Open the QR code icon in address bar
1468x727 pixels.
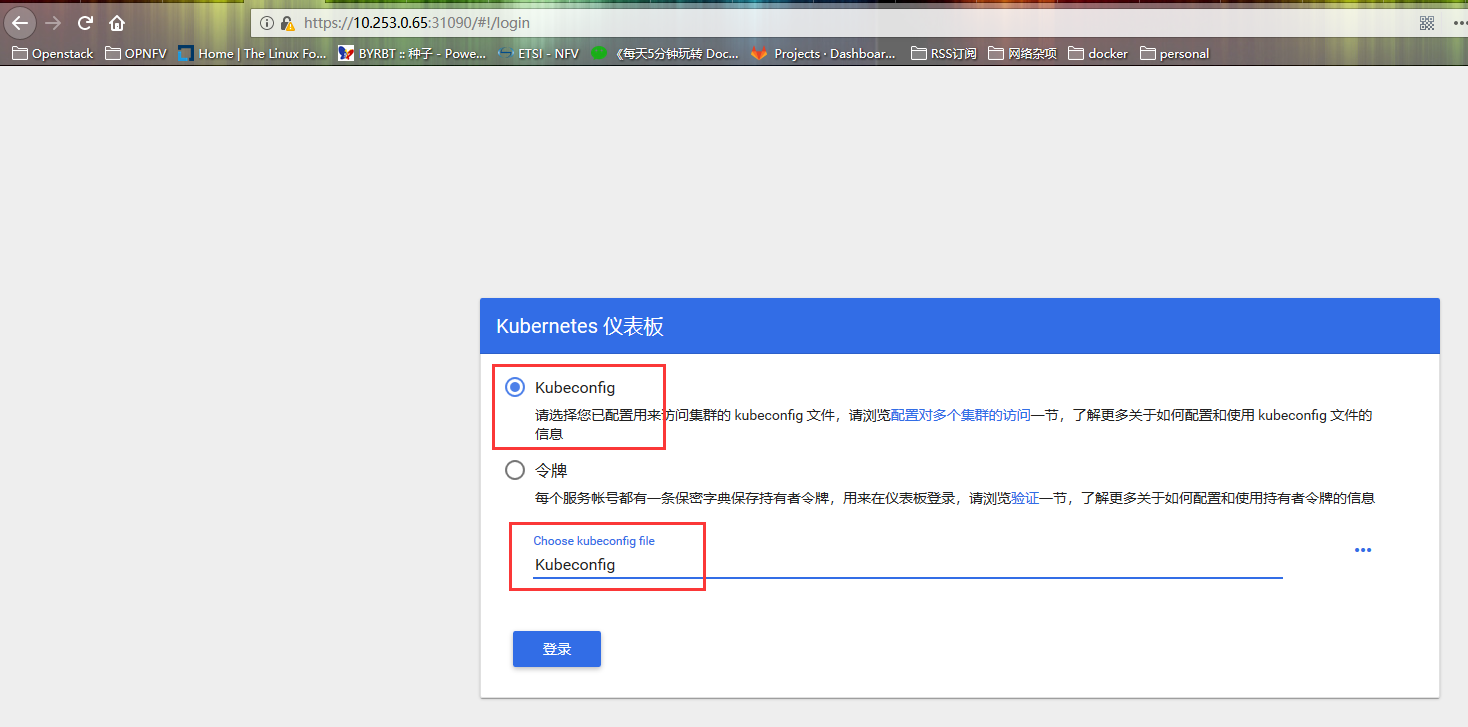[x=1426, y=22]
